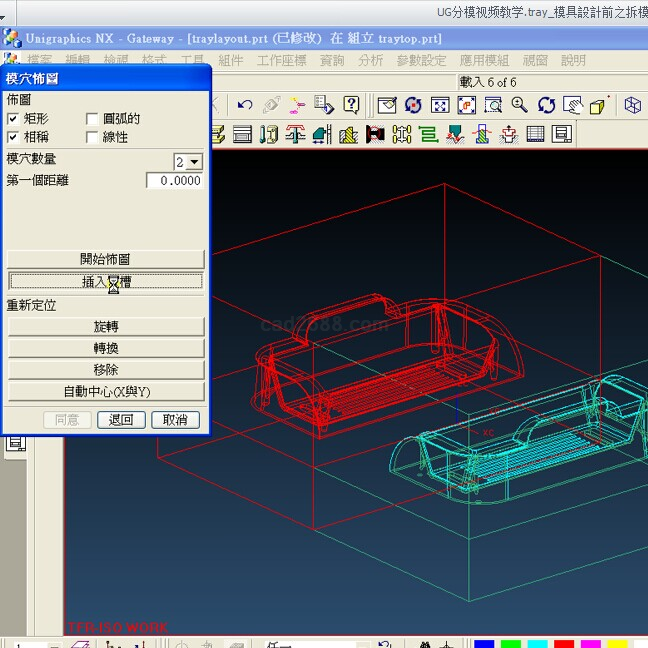
Task: Click the Undo arrow toolbar icon
Action: click(x=245, y=105)
